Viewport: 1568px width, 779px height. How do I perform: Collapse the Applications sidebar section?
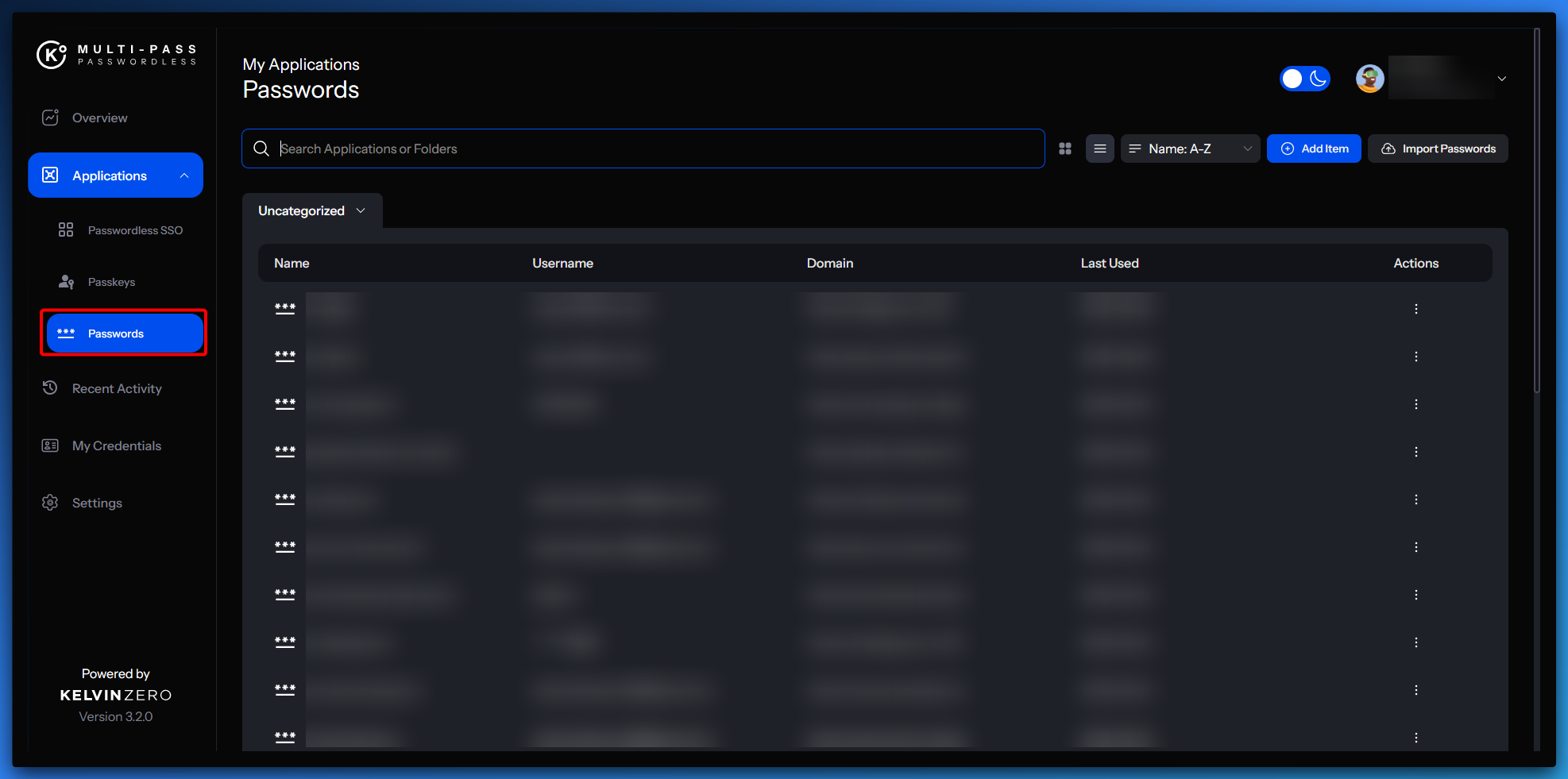184,175
